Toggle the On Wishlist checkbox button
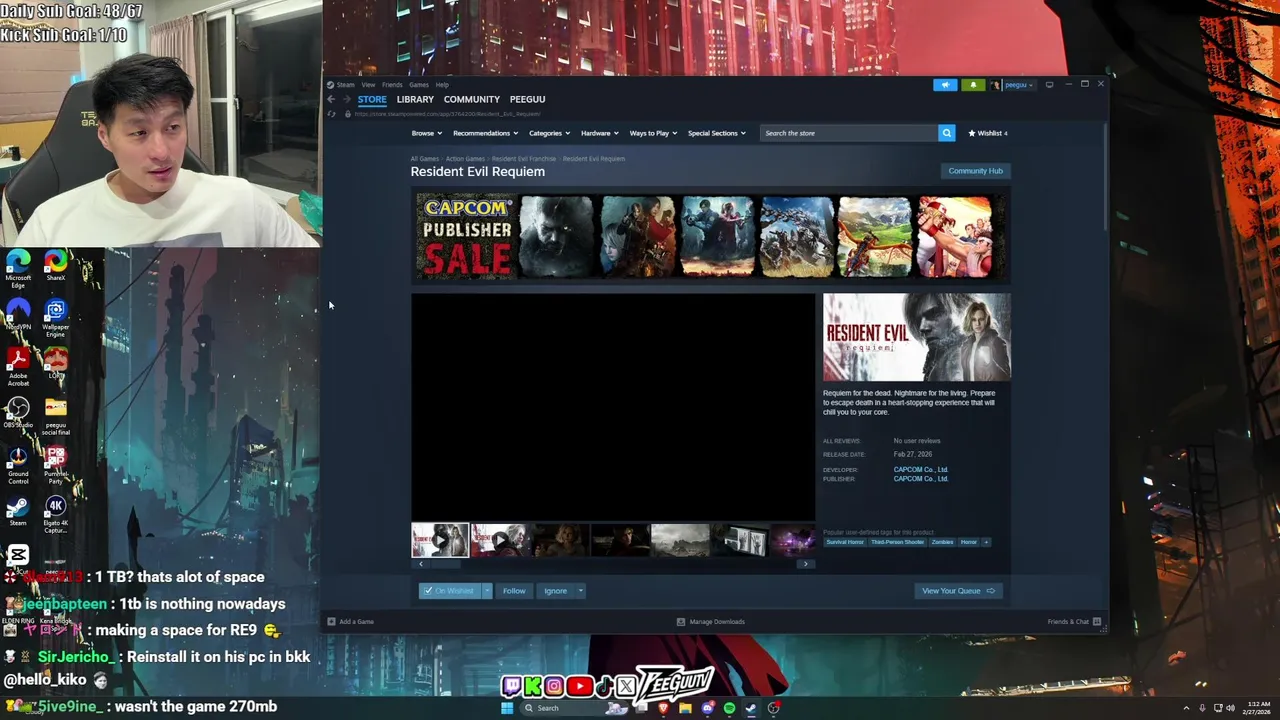This screenshot has height=720, width=1280. [x=449, y=591]
